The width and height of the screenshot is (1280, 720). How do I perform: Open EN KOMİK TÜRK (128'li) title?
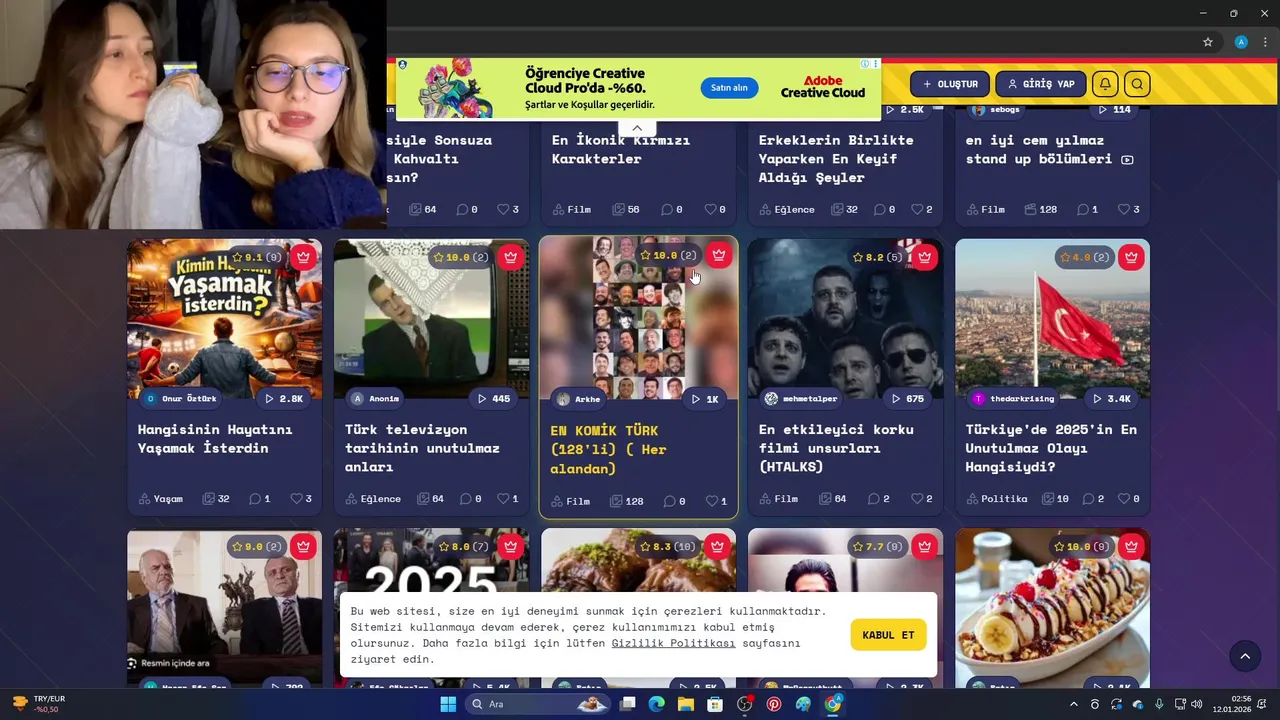608,449
